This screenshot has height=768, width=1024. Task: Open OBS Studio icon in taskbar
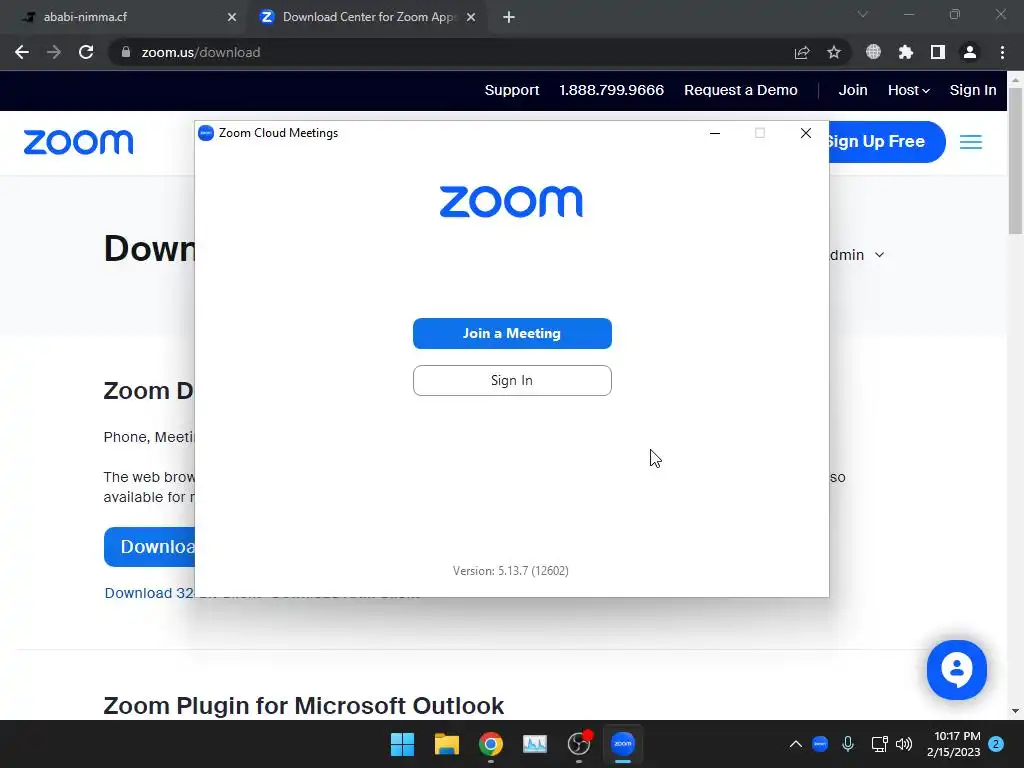579,744
